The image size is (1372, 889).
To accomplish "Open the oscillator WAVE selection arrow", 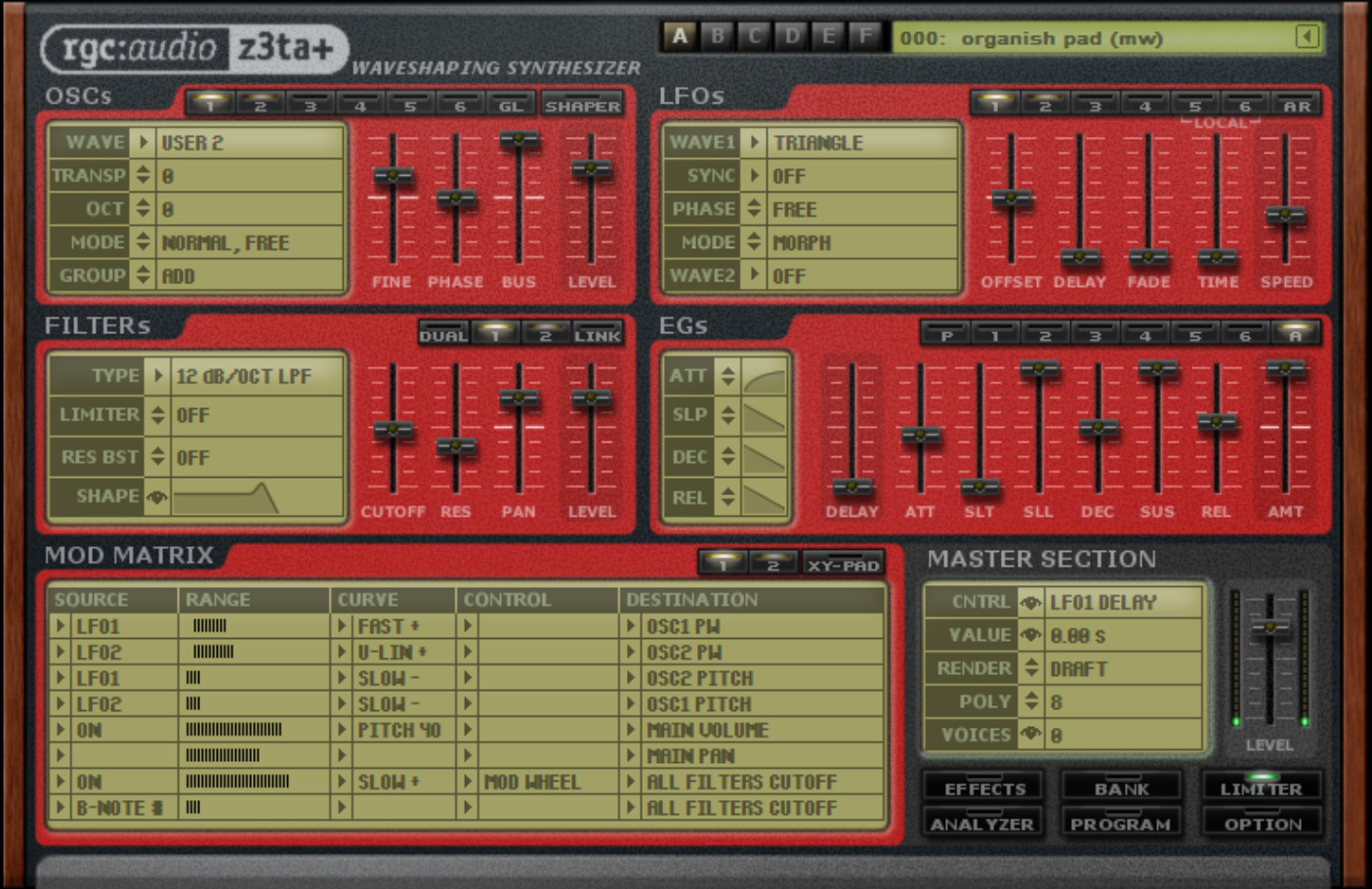I will pos(144,143).
